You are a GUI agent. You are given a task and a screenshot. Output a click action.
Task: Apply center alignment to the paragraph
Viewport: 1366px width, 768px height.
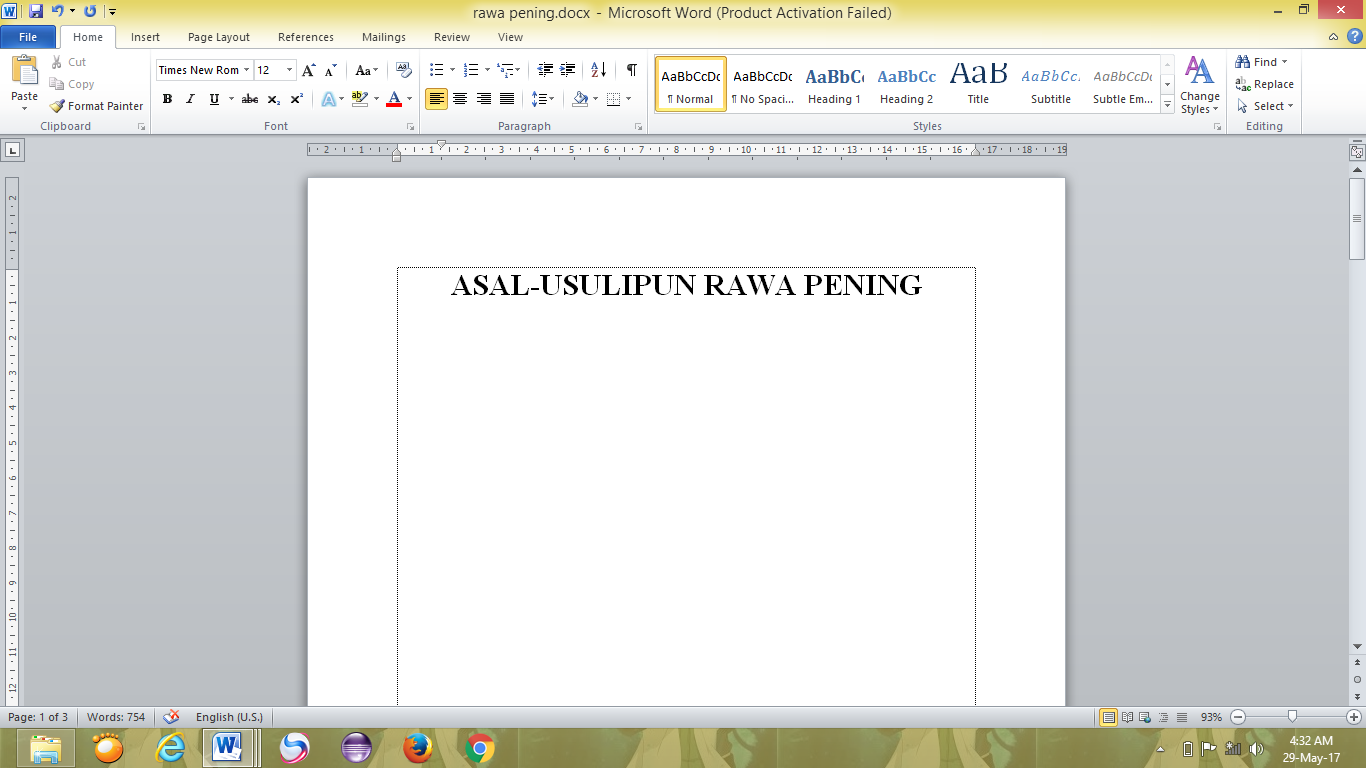[460, 99]
